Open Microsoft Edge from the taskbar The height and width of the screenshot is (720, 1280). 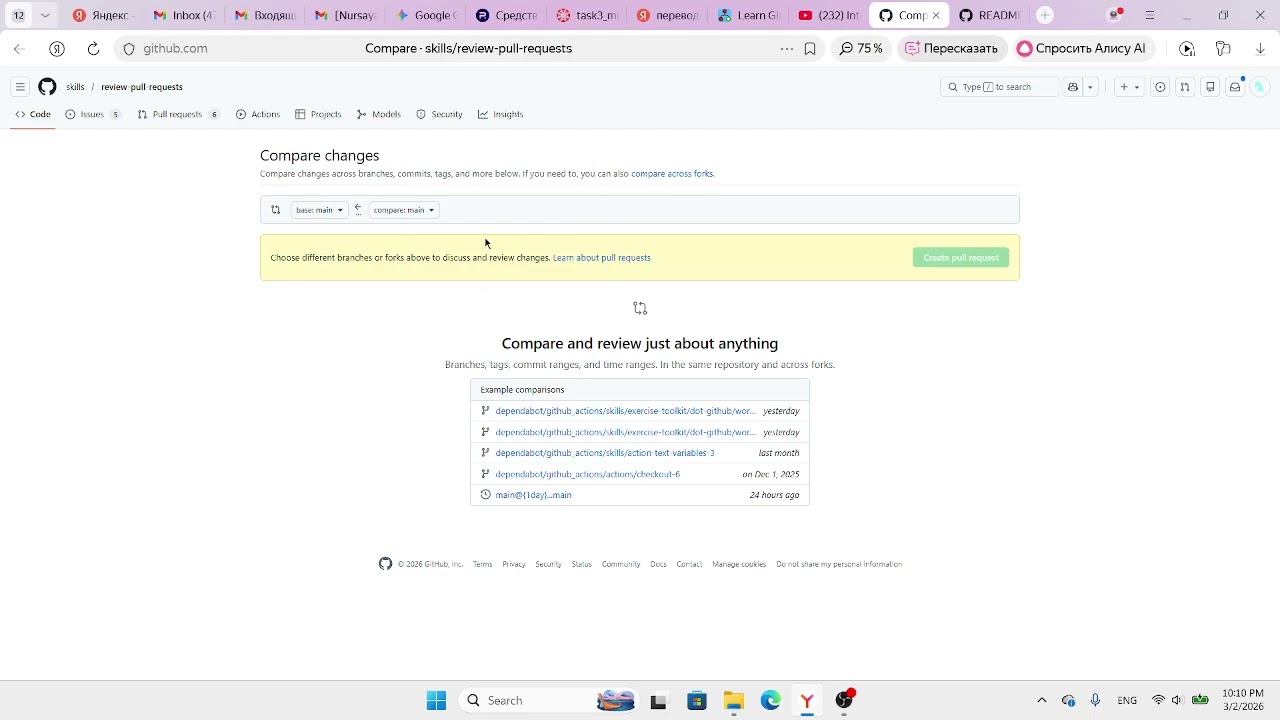pyautogui.click(x=770, y=700)
